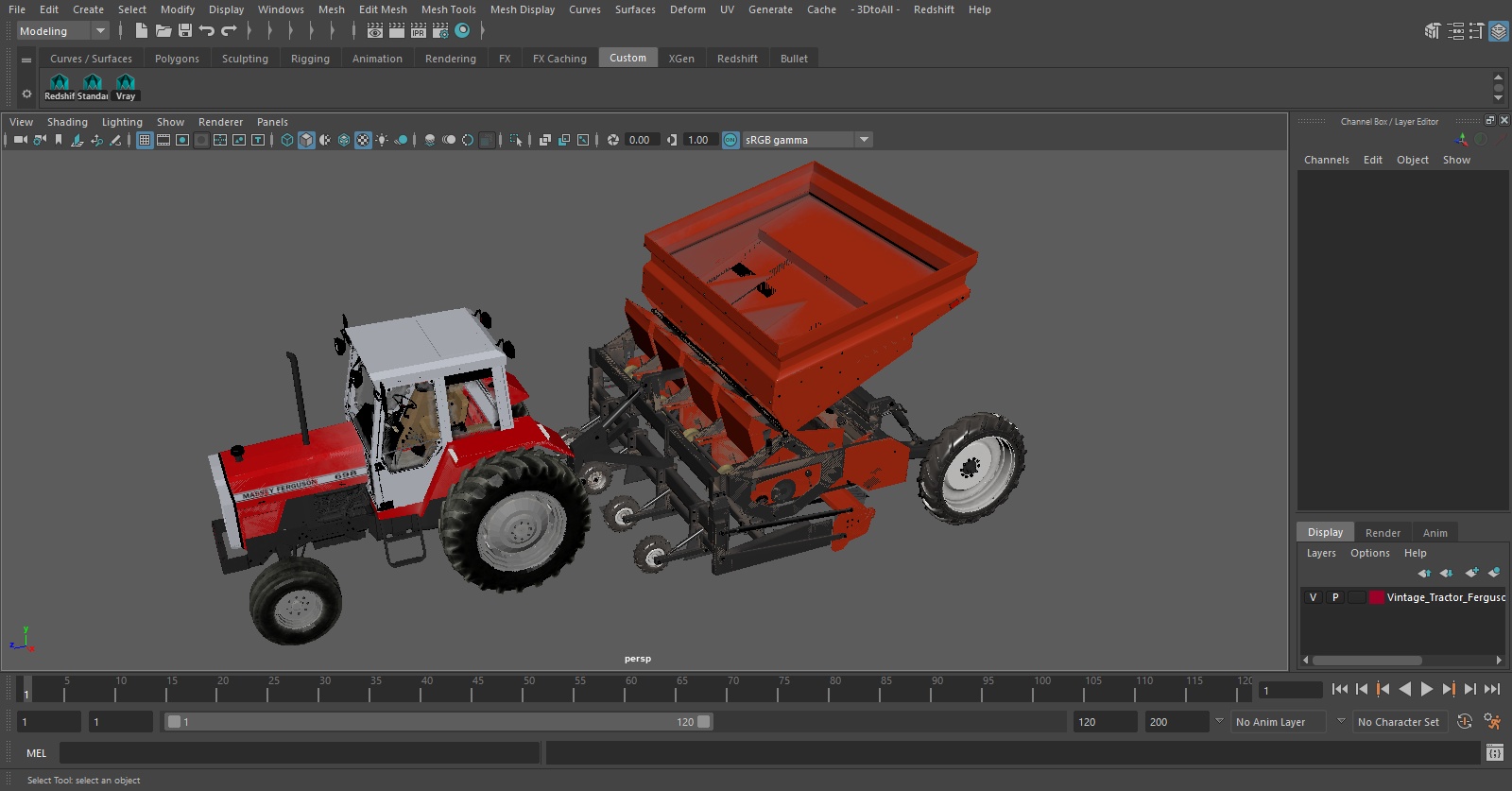Open the shelf tab menu button

click(26, 60)
